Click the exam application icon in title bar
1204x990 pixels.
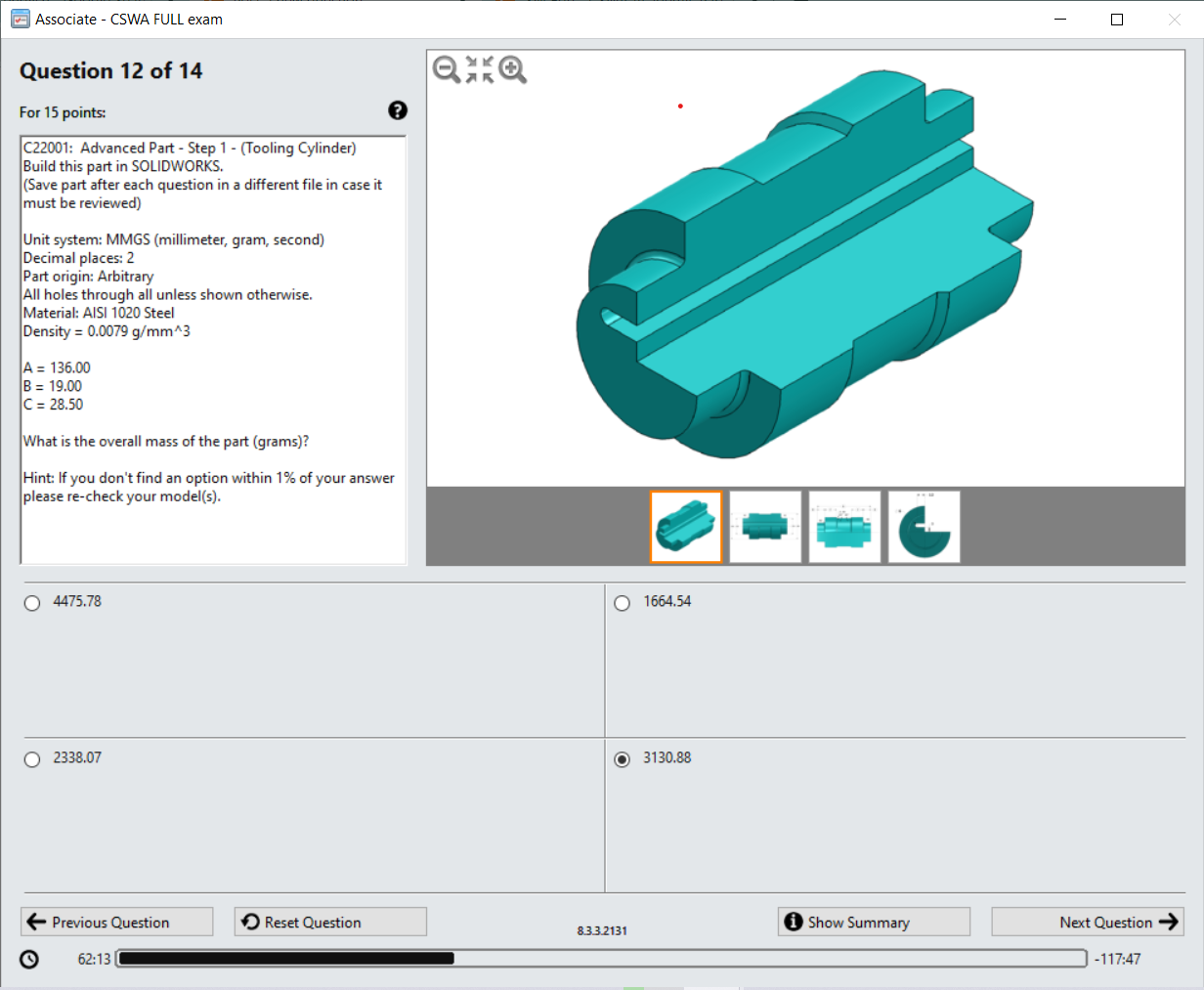point(20,19)
